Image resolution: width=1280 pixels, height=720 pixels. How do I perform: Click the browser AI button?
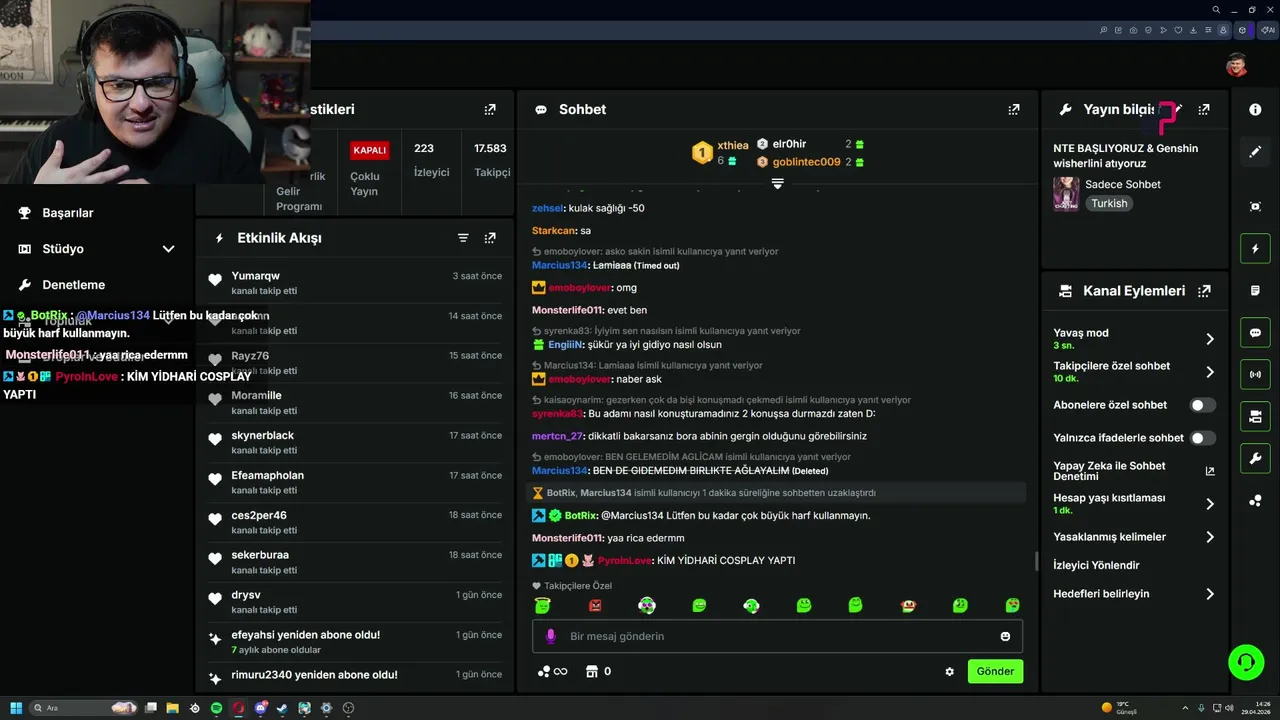tap(1268, 30)
